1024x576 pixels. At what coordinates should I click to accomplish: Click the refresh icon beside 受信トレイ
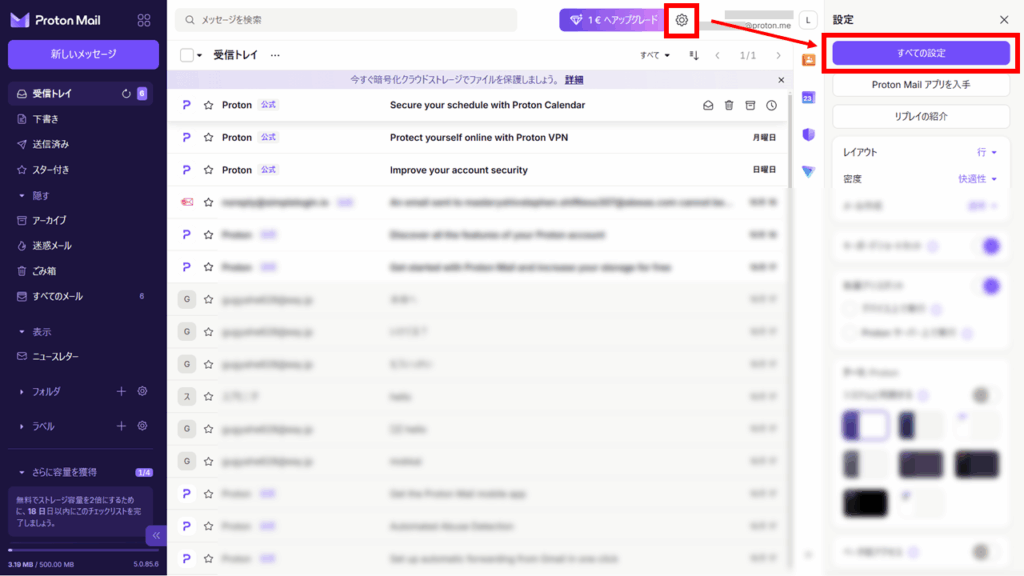[126, 94]
